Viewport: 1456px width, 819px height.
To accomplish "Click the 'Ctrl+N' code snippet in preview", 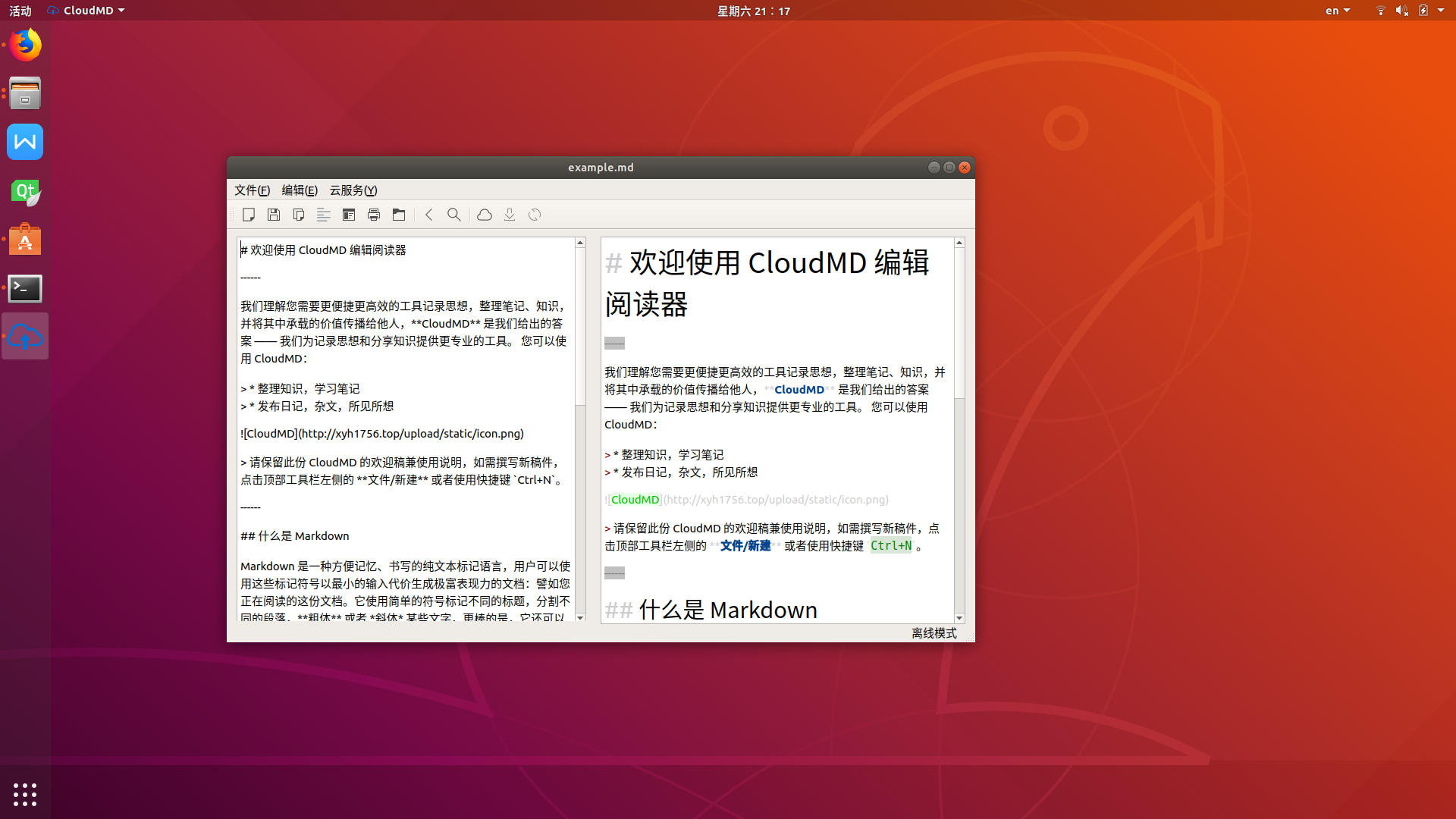I will pos(891,546).
